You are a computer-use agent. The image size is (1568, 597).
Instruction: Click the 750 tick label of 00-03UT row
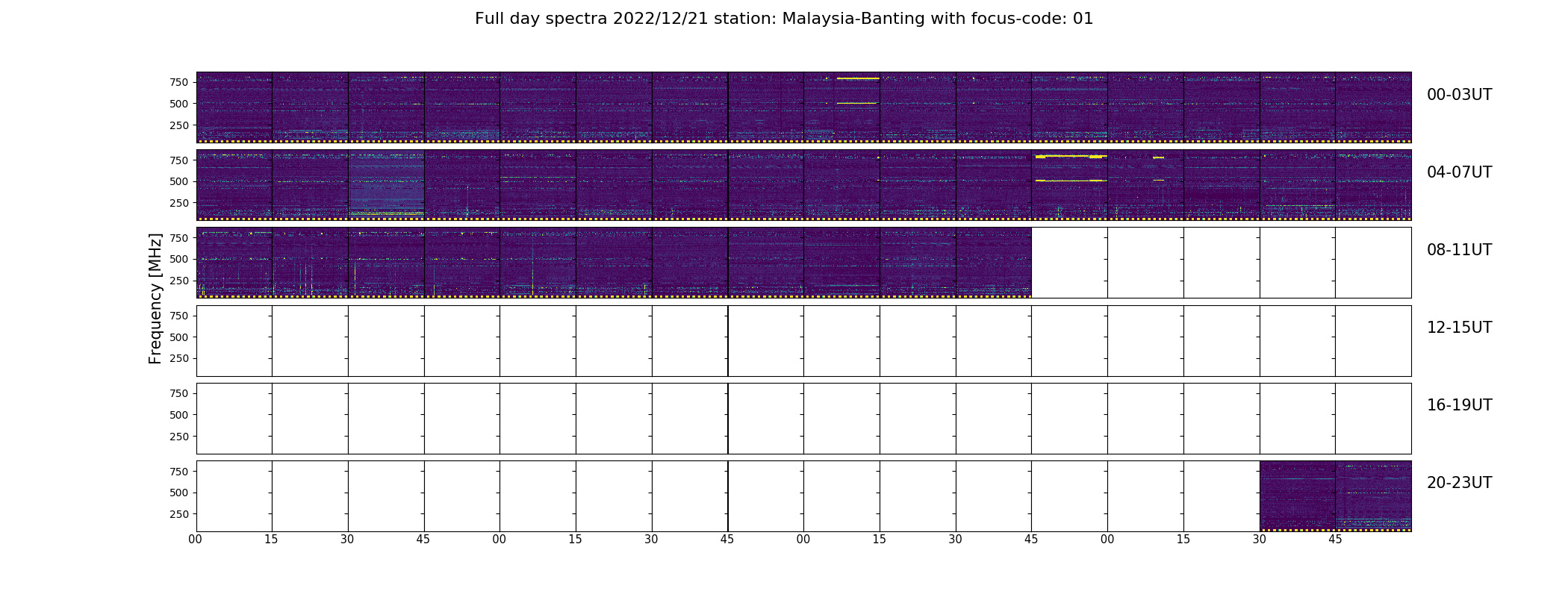(x=178, y=82)
